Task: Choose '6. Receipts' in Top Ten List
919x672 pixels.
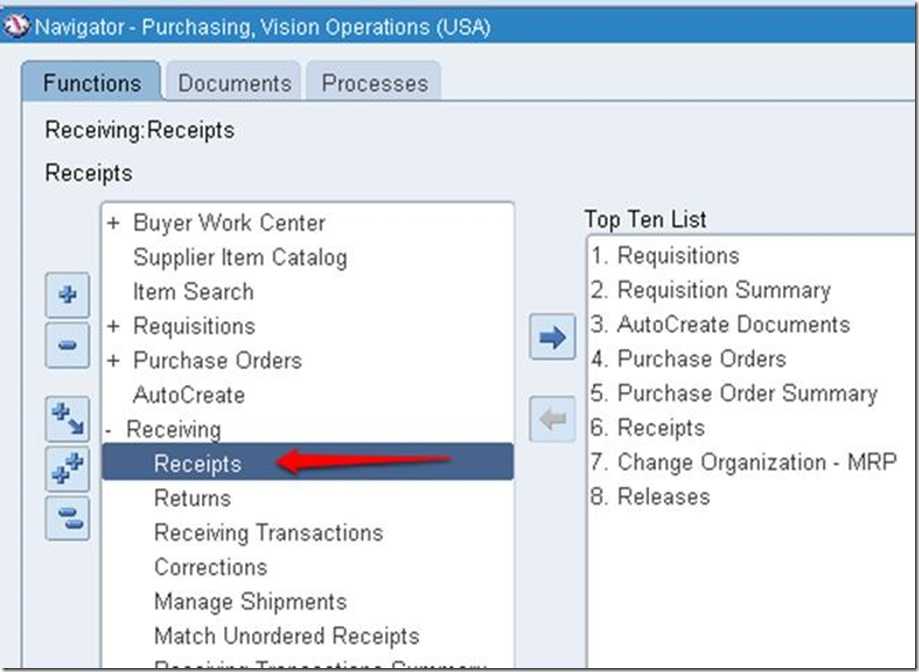Action: click(x=648, y=428)
